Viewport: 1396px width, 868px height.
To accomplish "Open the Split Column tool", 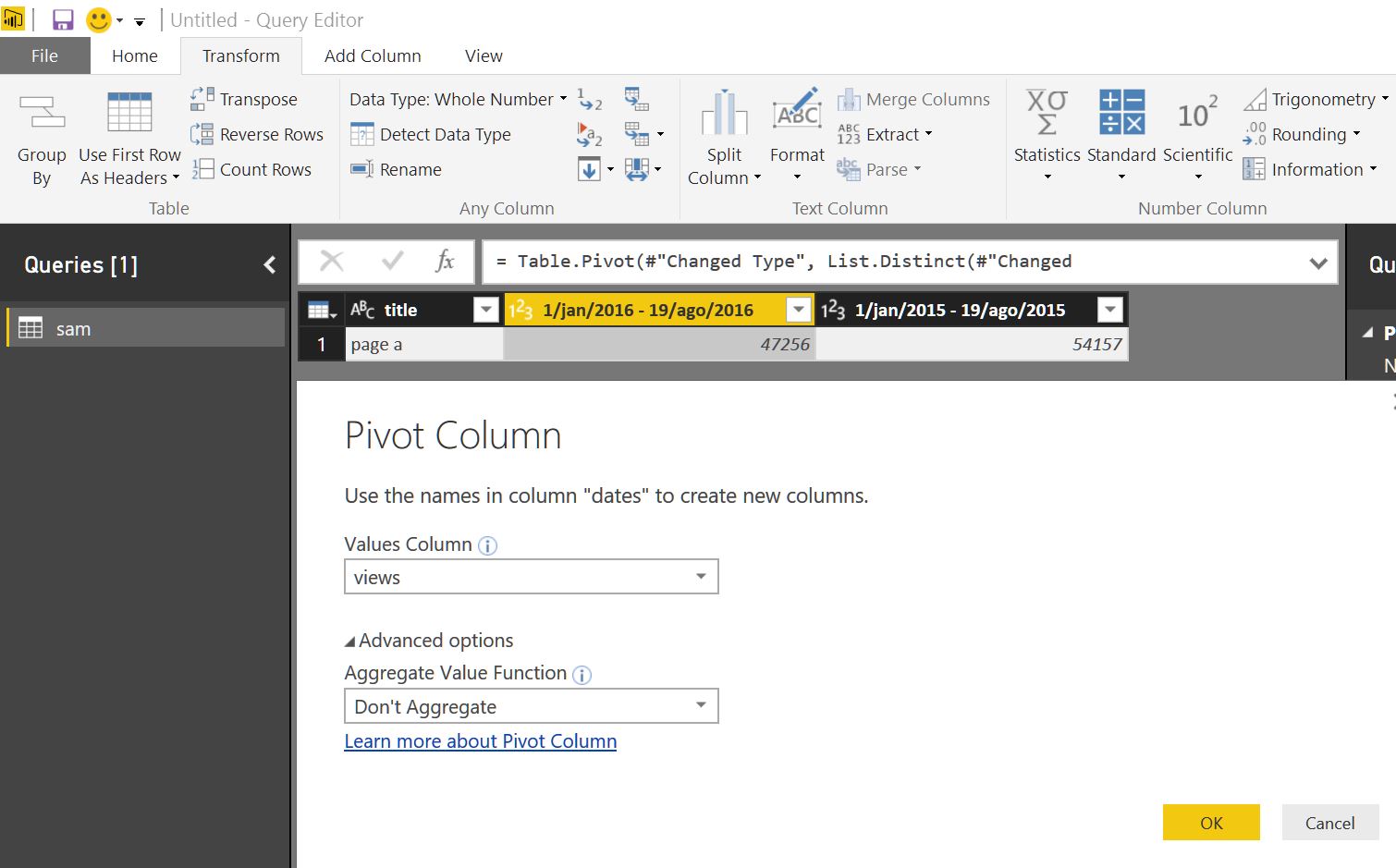I will click(724, 139).
